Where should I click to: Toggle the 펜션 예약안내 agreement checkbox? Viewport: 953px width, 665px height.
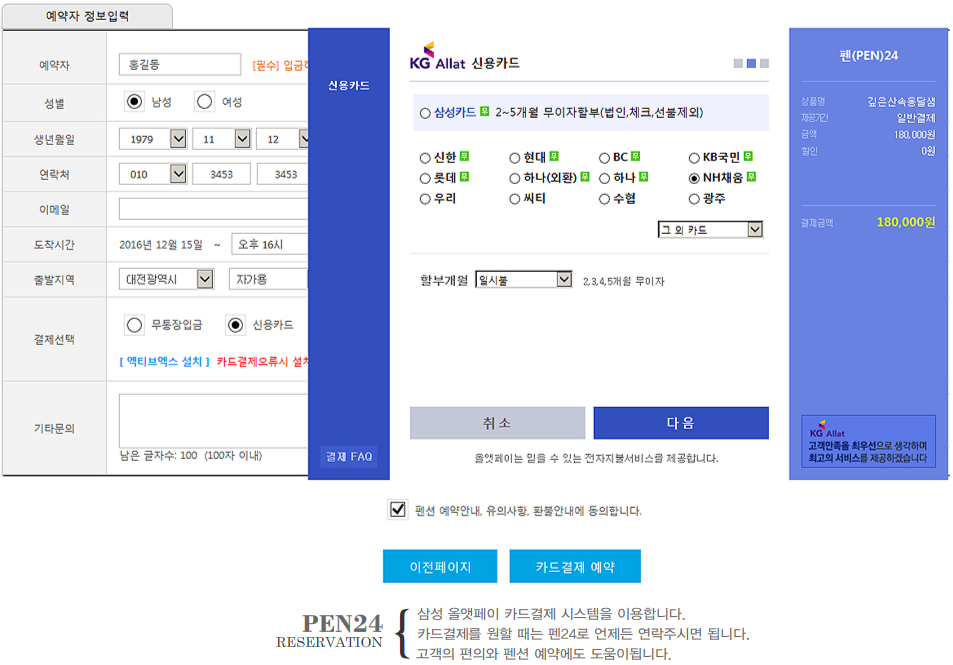[397, 509]
